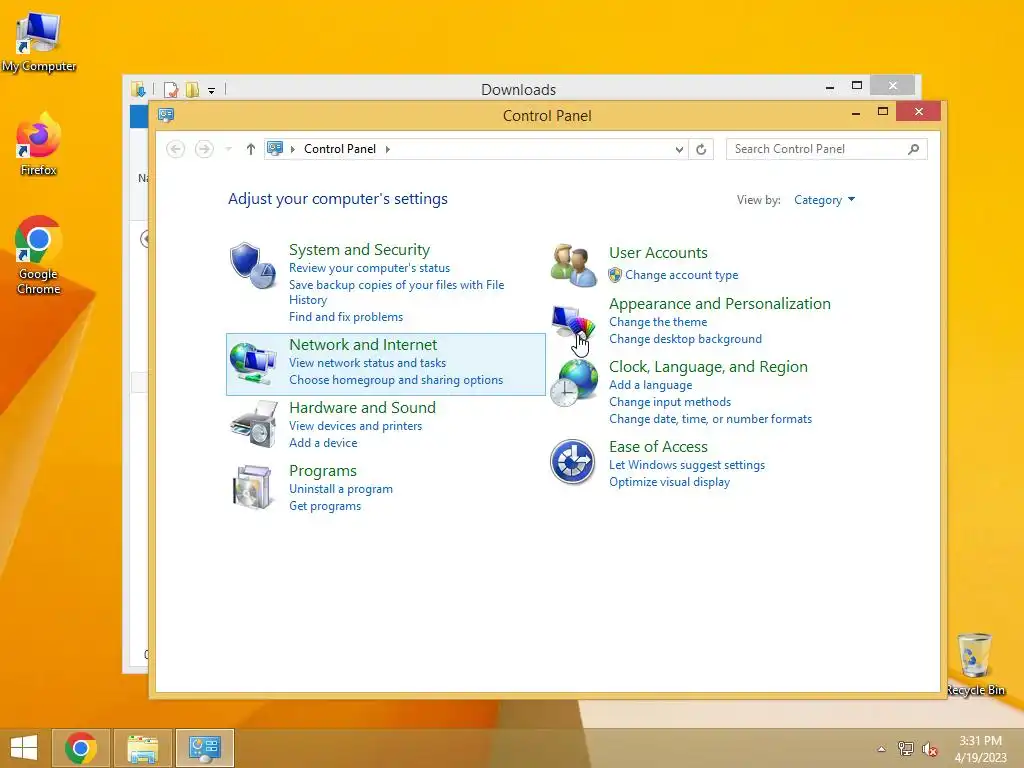Viewport: 1024px width, 768px height.
Task: Select the My Computer desktop icon
Action: pyautogui.click(x=39, y=41)
